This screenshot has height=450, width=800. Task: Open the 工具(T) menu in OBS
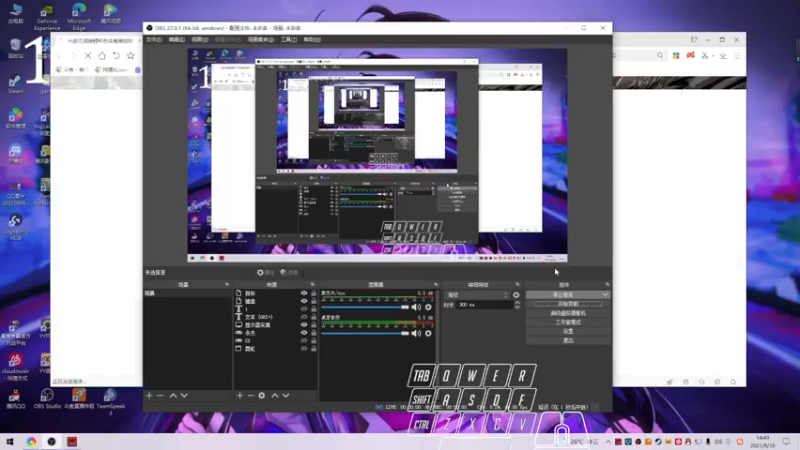[x=289, y=39]
